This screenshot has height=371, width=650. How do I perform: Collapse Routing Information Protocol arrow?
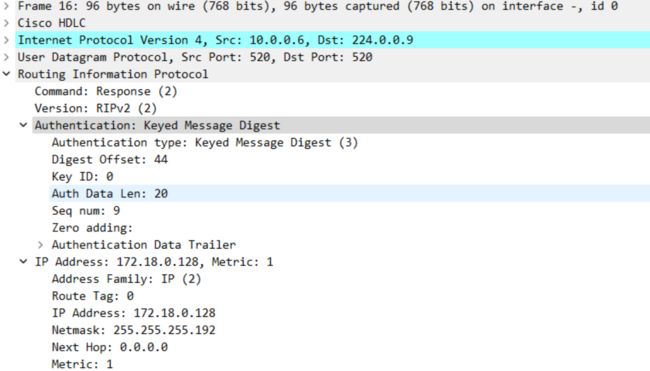coord(6,74)
